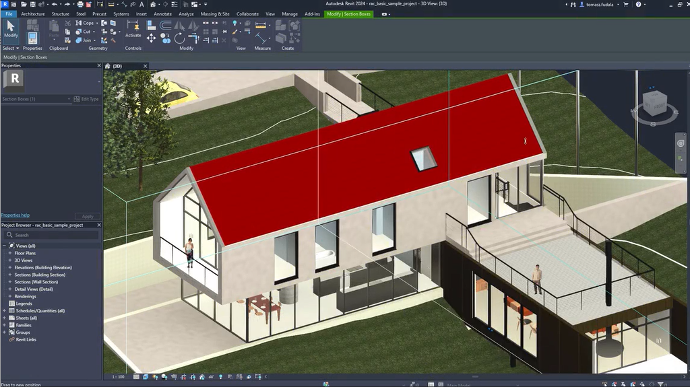Click the ViewCube navigation widget
The width and height of the screenshot is (690, 387).
[655, 105]
